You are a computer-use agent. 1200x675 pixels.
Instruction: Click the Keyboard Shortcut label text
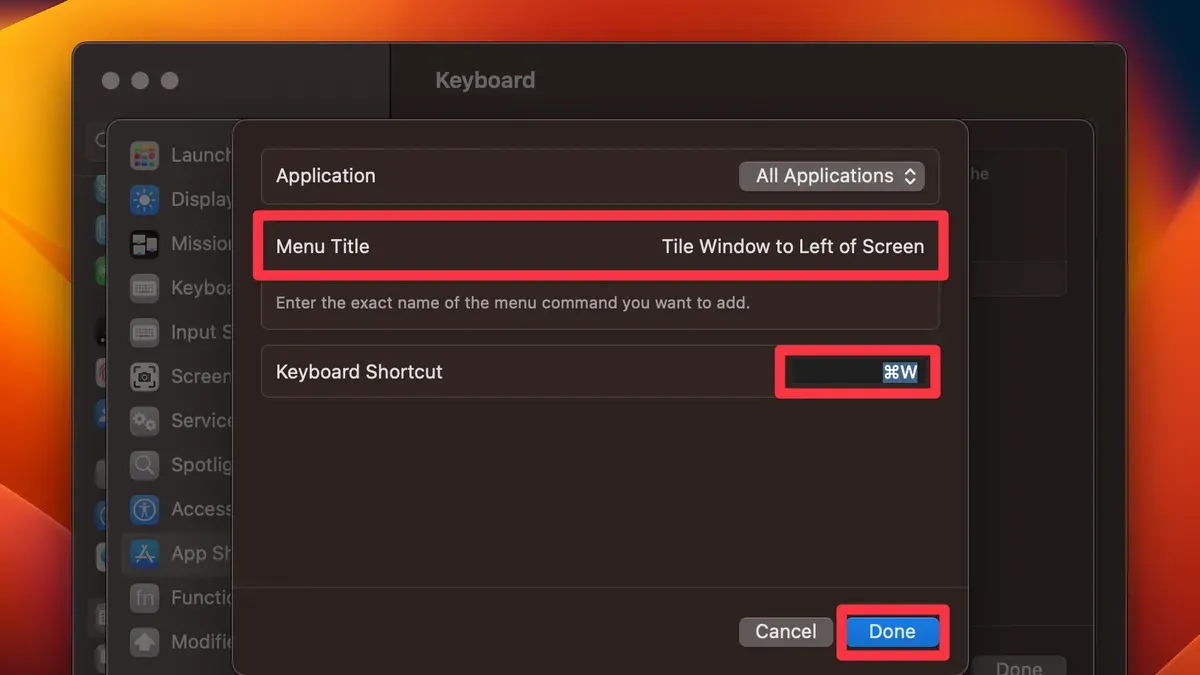[359, 372]
